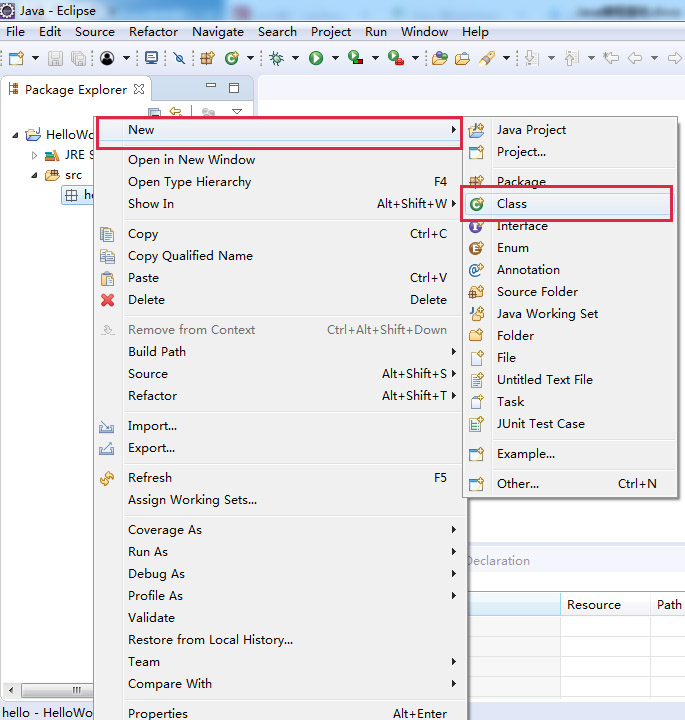Screen dimensions: 685x720
Task: Open the Navigate menu
Action: point(218,32)
